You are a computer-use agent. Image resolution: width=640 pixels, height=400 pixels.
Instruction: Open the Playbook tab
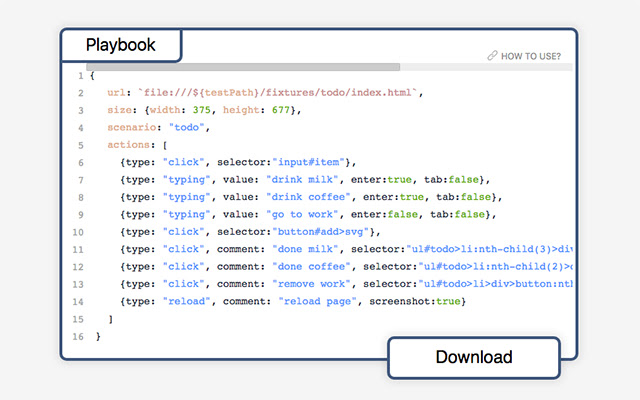click(x=121, y=45)
